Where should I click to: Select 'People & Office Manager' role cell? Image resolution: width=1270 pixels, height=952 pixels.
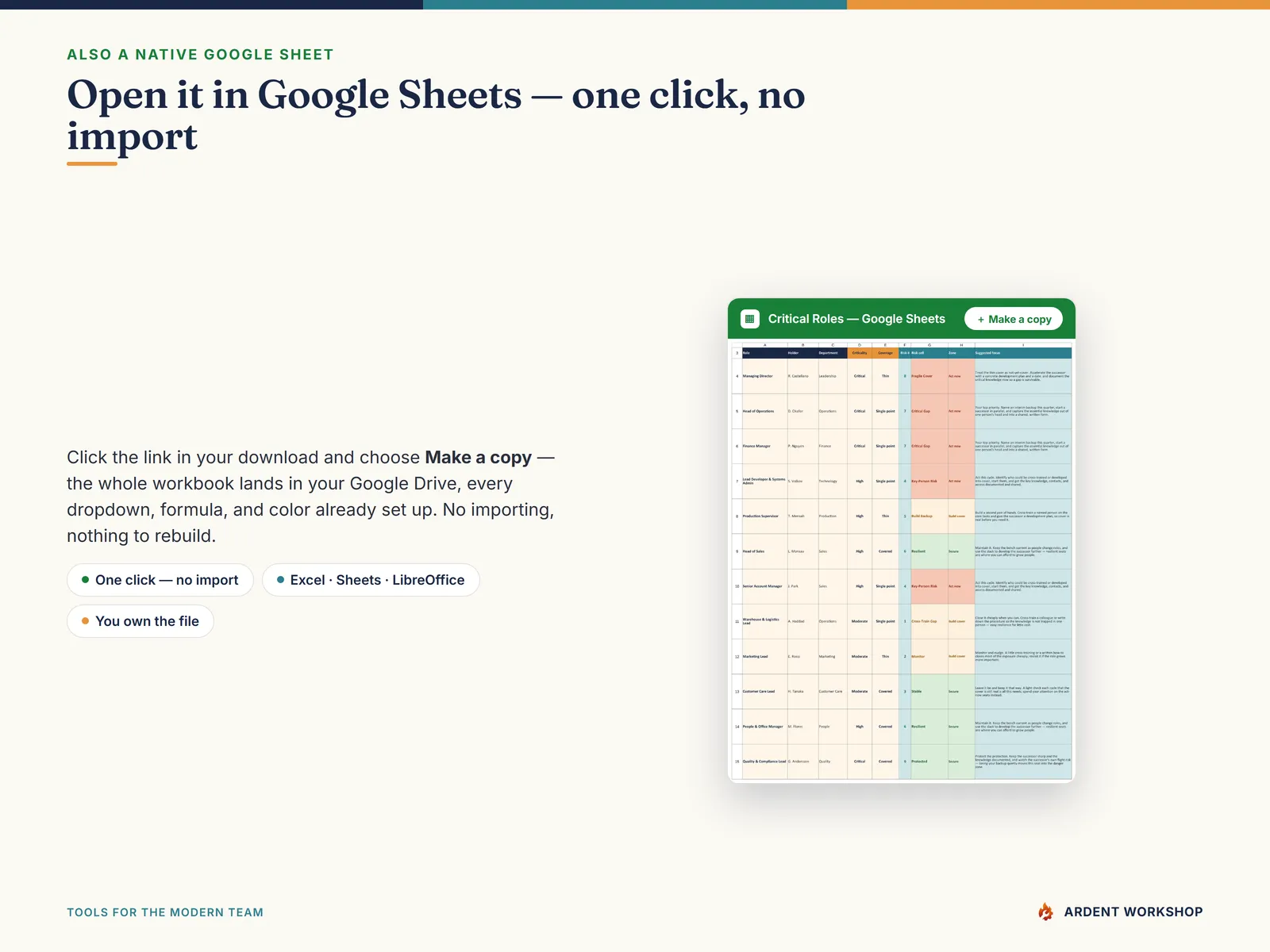tap(764, 726)
